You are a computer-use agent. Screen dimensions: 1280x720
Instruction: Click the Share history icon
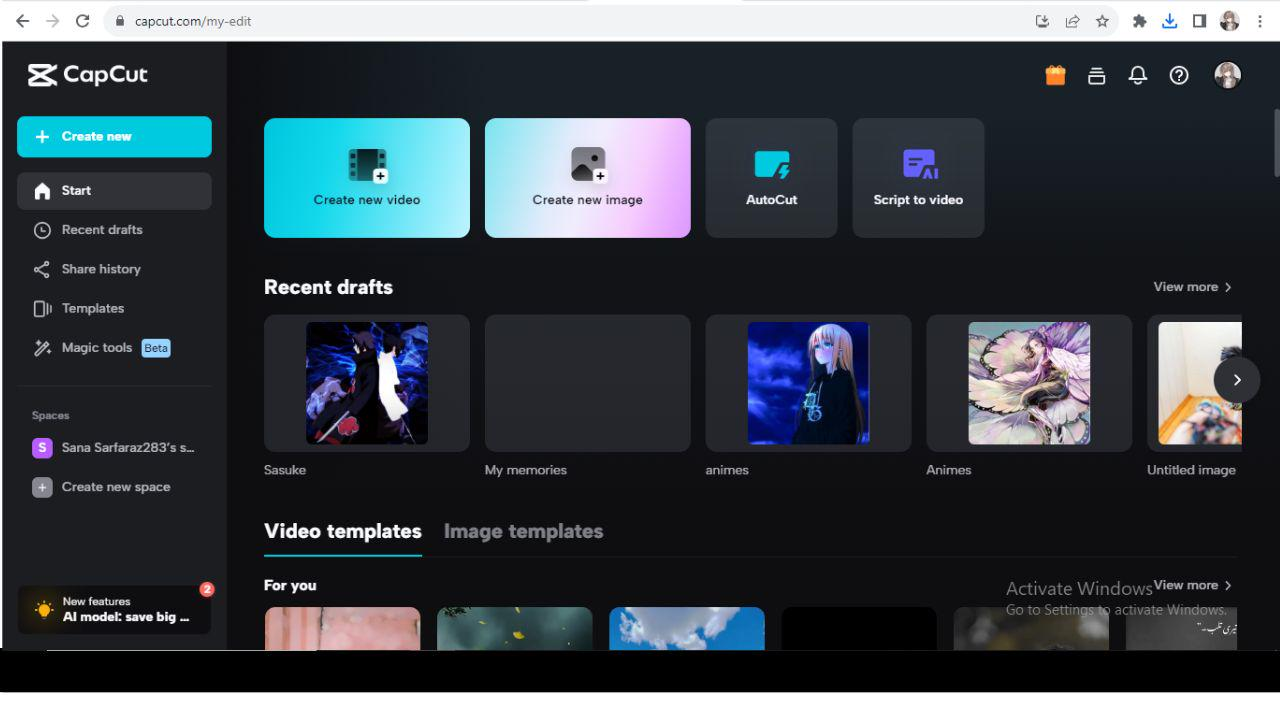(x=42, y=269)
